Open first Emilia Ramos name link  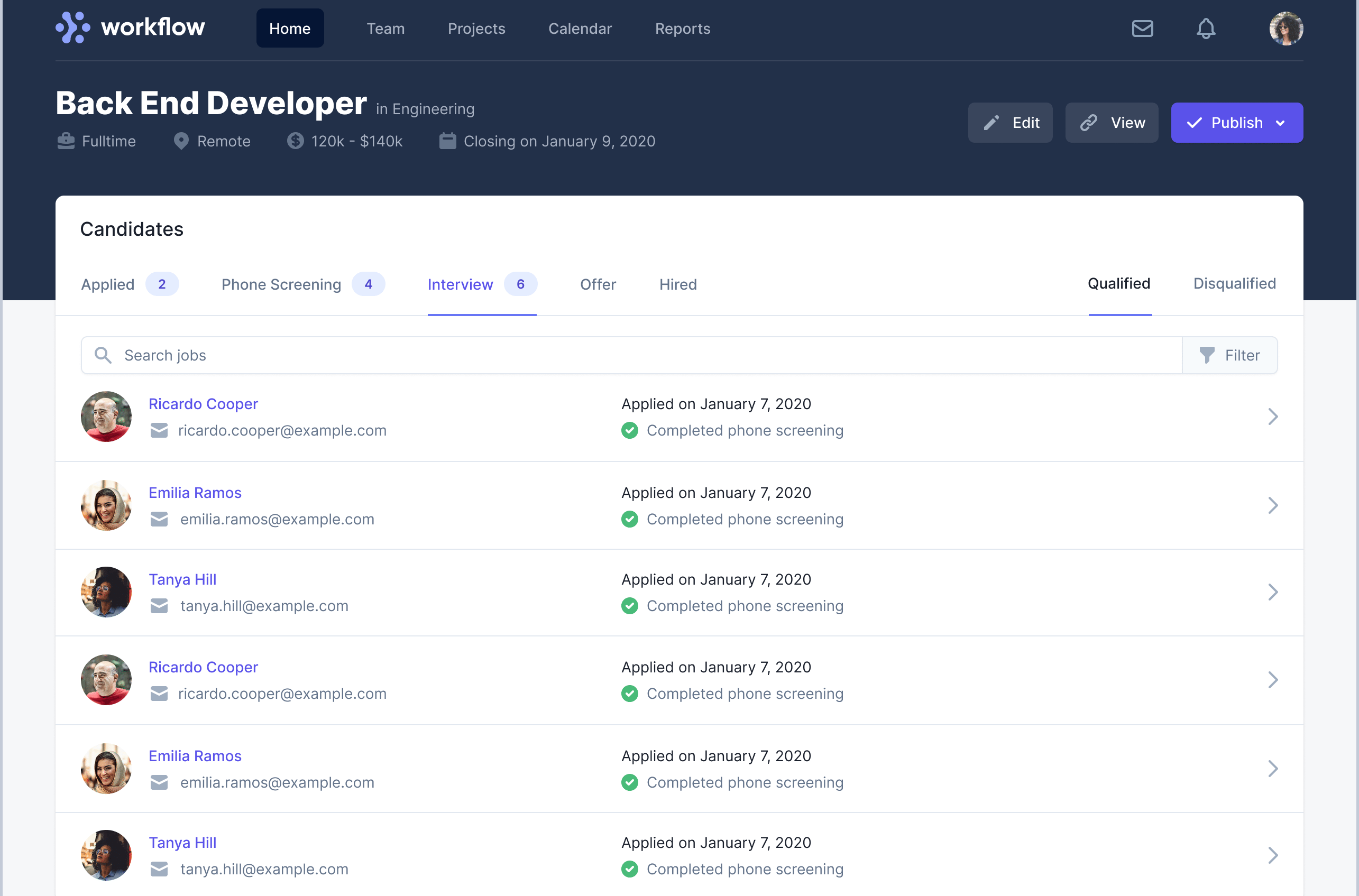coord(195,493)
